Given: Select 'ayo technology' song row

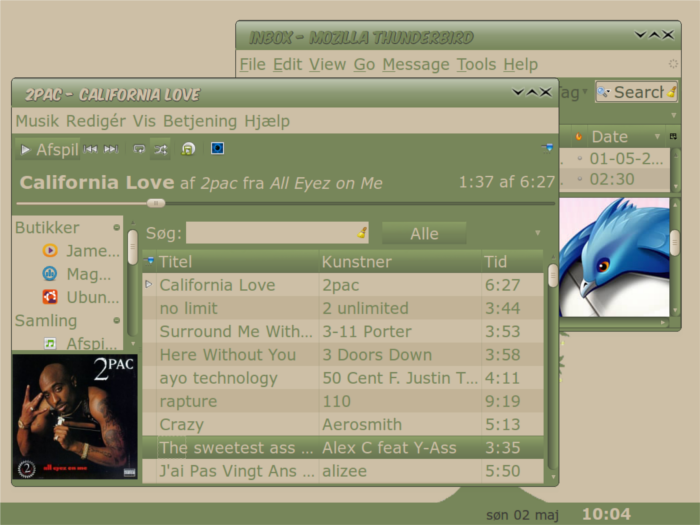Looking at the screenshot, I should tap(343, 378).
